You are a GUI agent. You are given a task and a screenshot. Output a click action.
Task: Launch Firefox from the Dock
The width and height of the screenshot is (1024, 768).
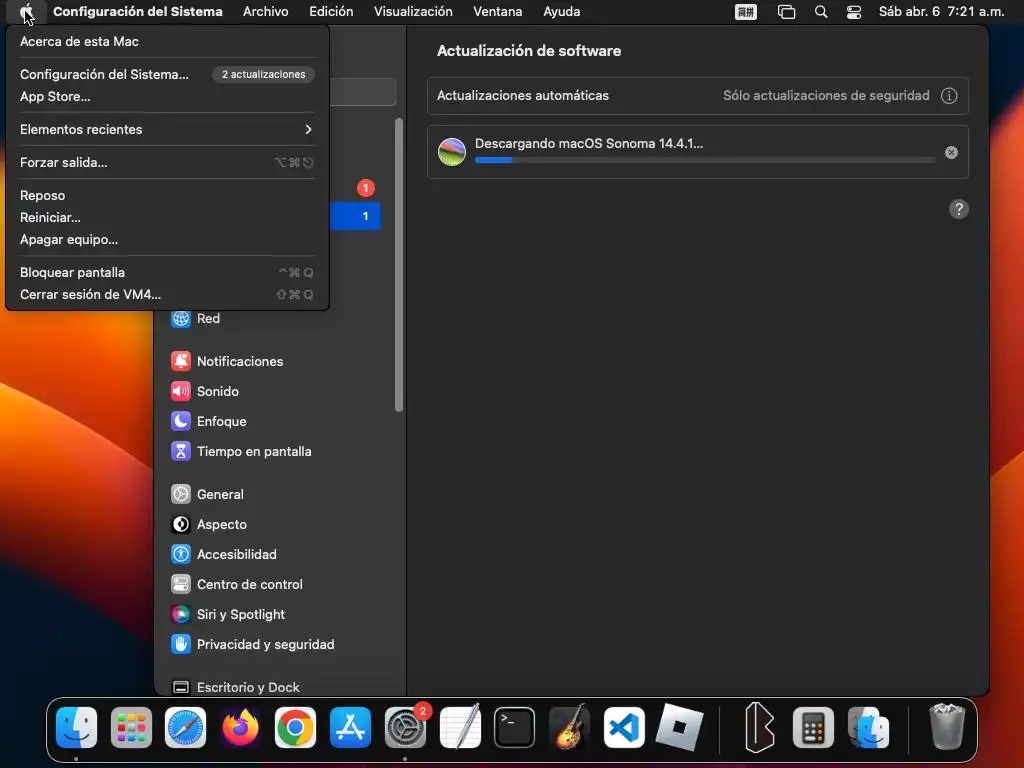(240, 728)
